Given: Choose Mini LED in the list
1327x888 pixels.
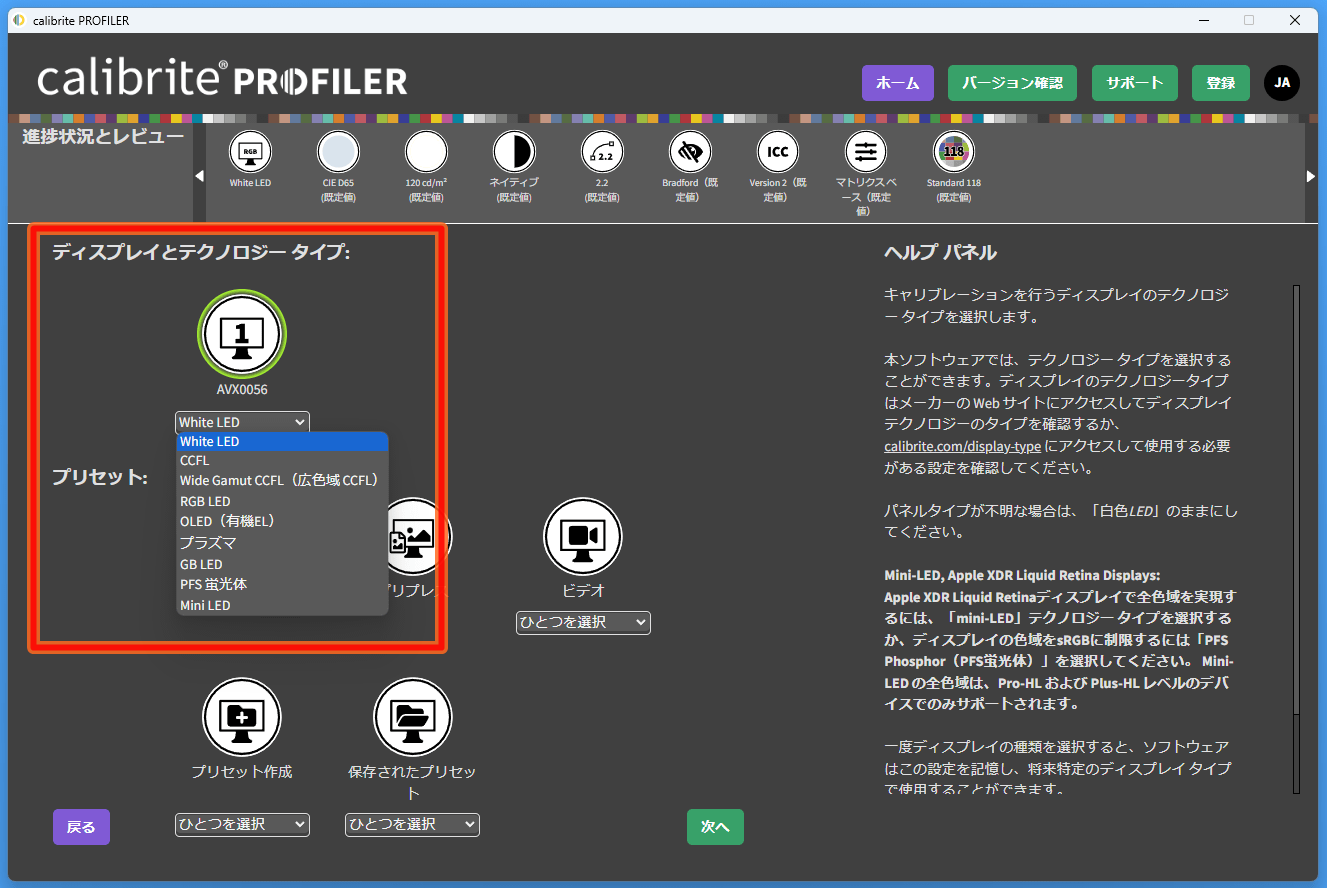Looking at the screenshot, I should [282, 605].
